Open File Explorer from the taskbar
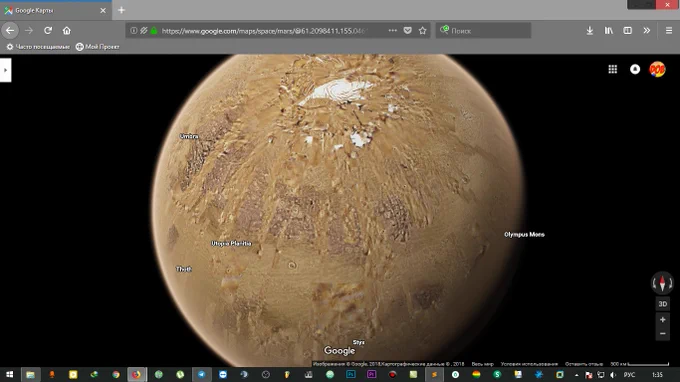This screenshot has height=382, width=680. pos(30,375)
